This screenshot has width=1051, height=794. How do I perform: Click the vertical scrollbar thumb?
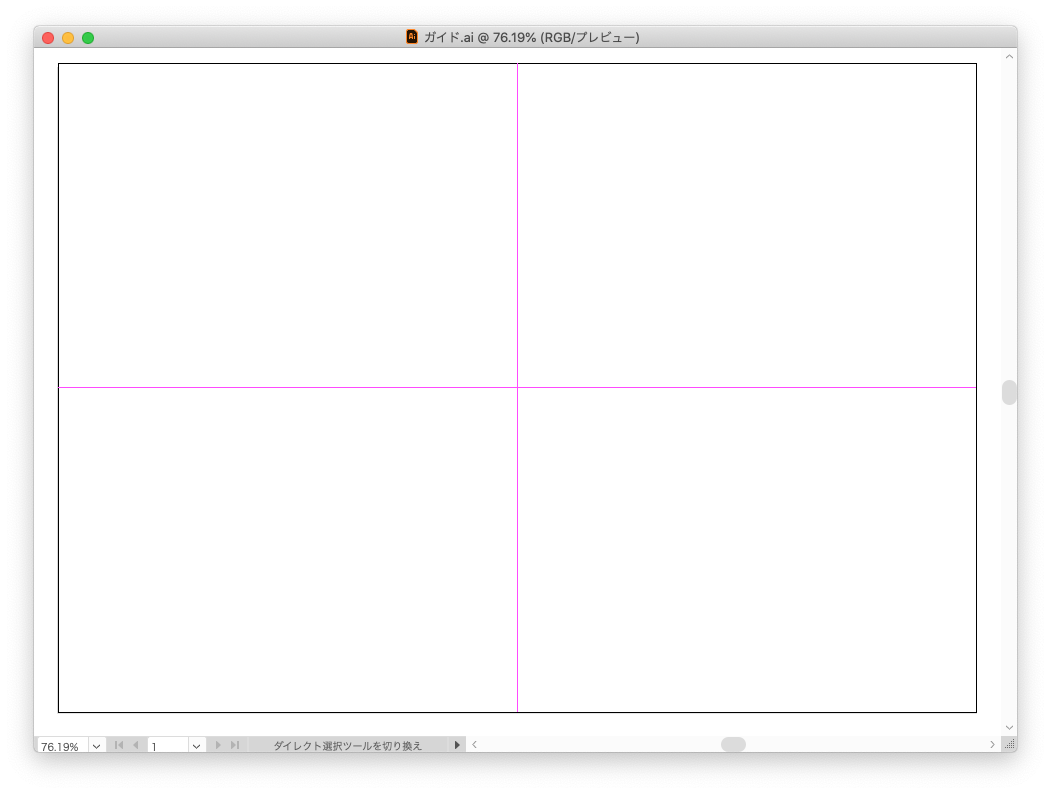1009,393
